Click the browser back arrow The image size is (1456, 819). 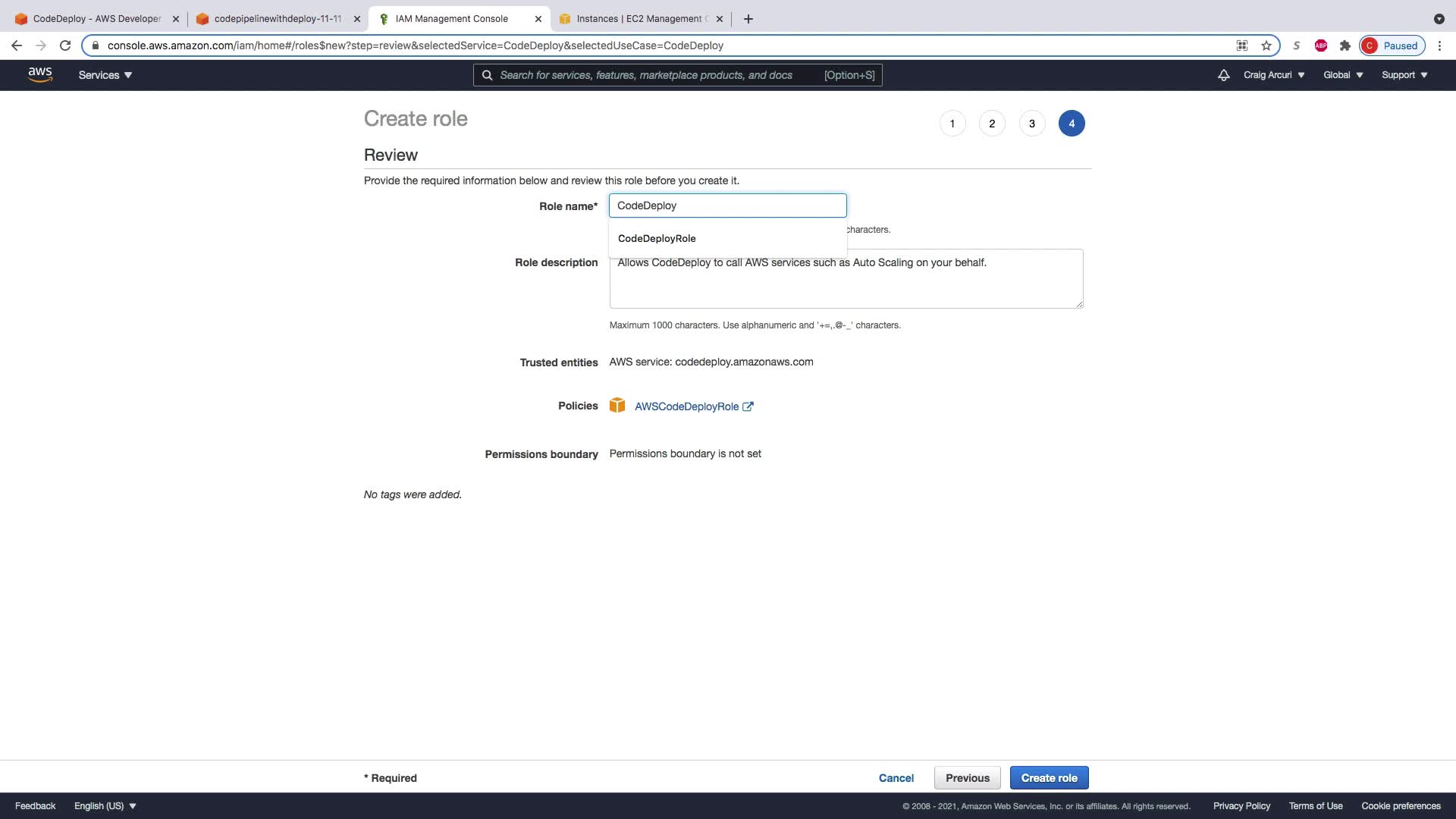click(17, 45)
